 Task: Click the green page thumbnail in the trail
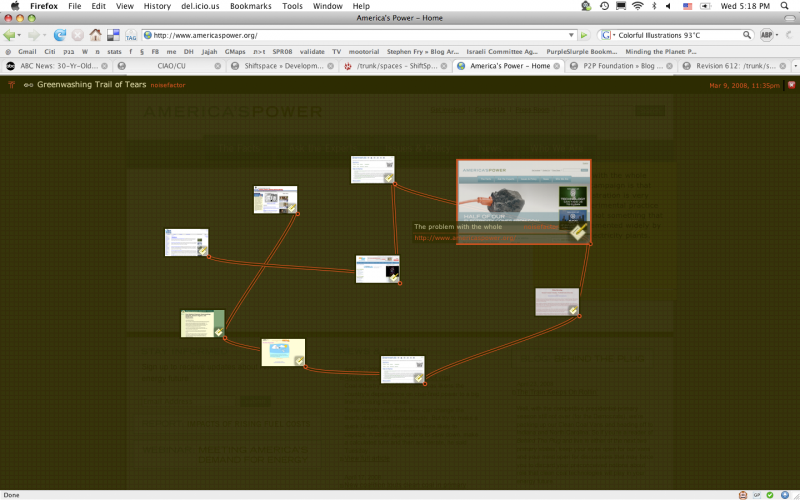(203, 323)
